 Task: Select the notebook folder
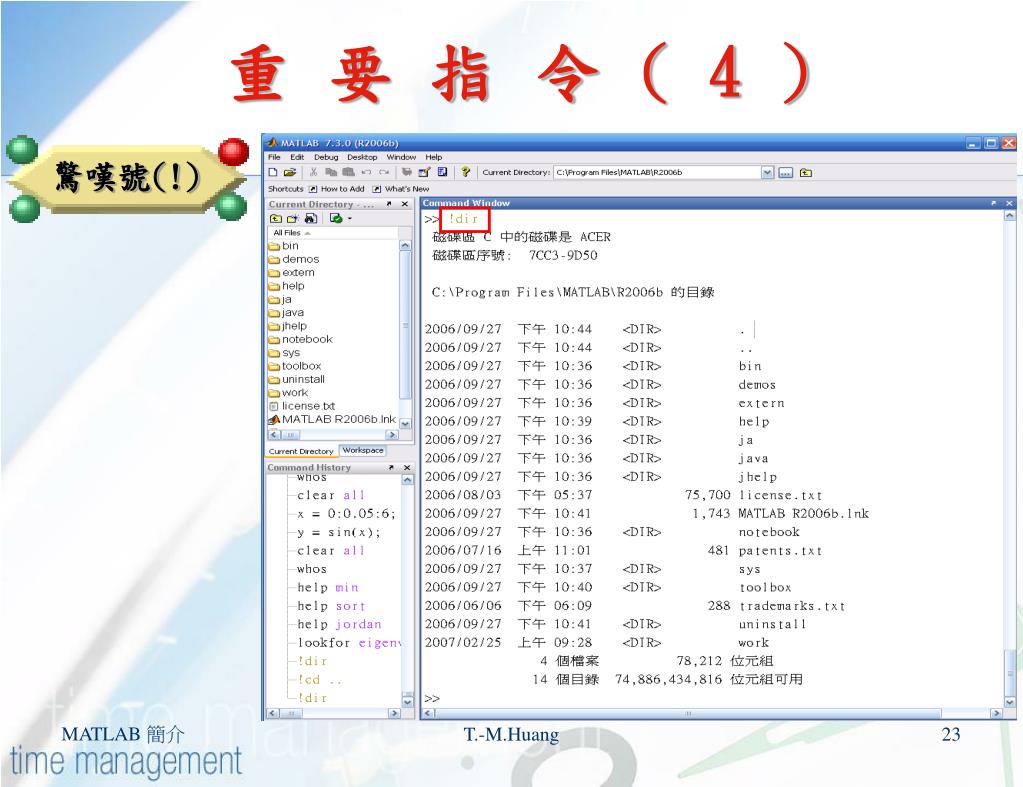(301, 339)
